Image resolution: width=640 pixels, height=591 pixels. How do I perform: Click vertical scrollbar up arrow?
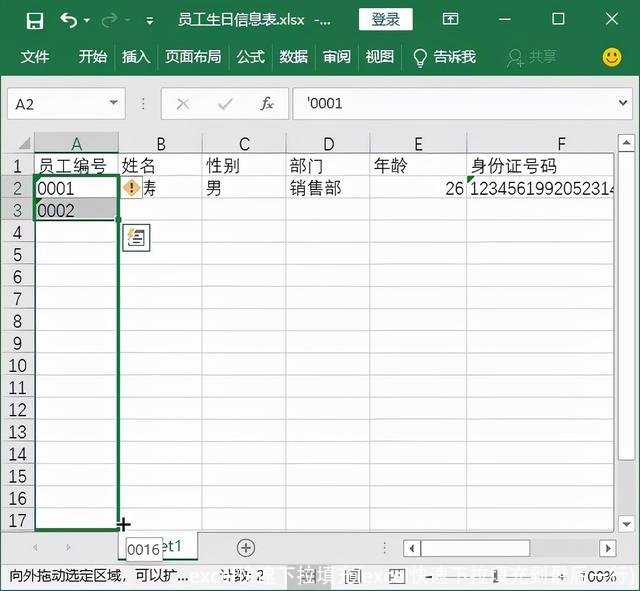pyautogui.click(x=626, y=143)
